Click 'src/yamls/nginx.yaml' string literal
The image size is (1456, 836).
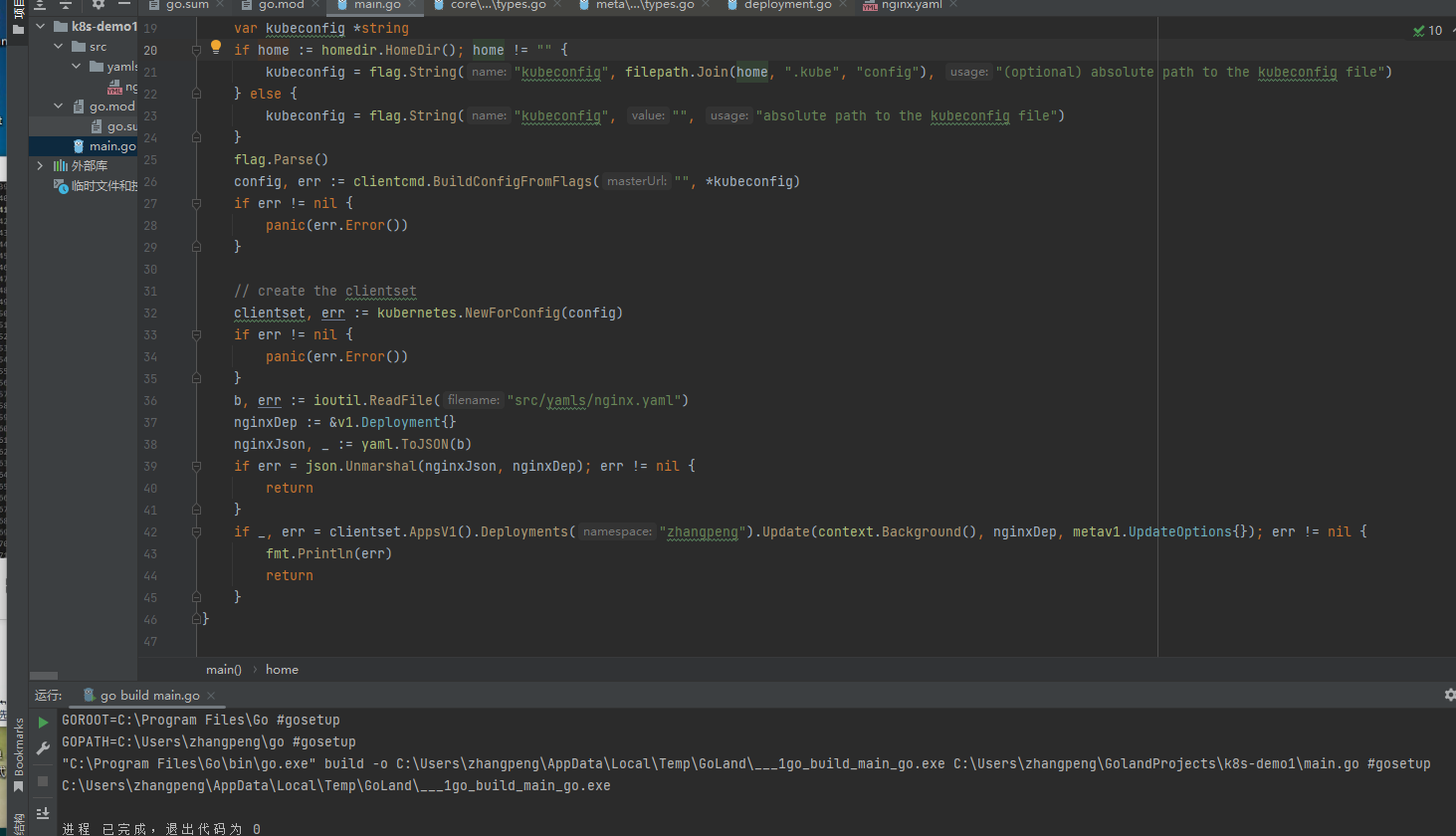point(594,400)
